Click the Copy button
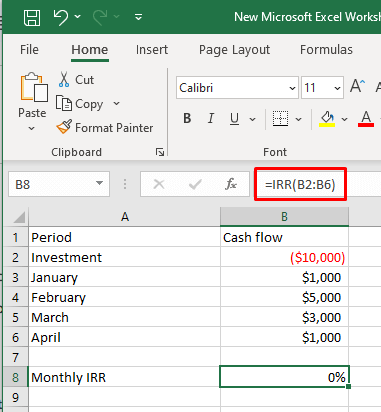This screenshot has width=381, height=412. [x=80, y=104]
